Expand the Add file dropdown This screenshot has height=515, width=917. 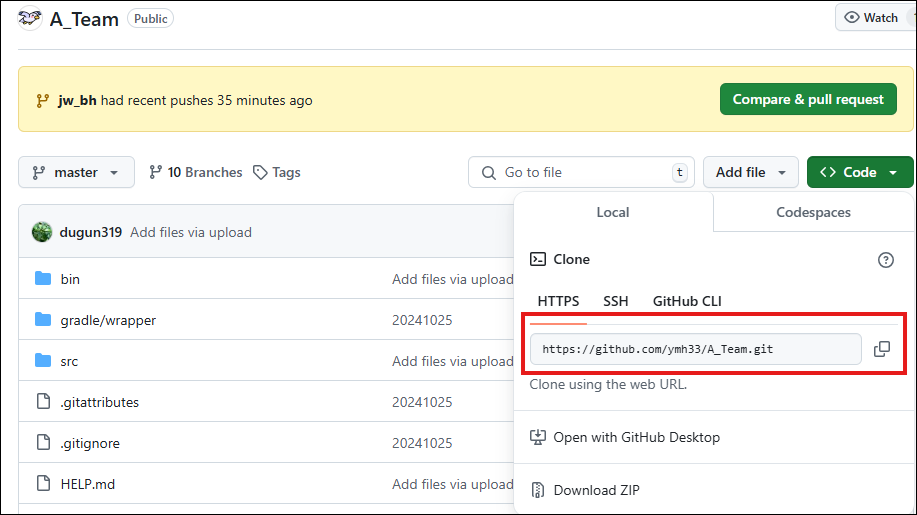tap(750, 172)
